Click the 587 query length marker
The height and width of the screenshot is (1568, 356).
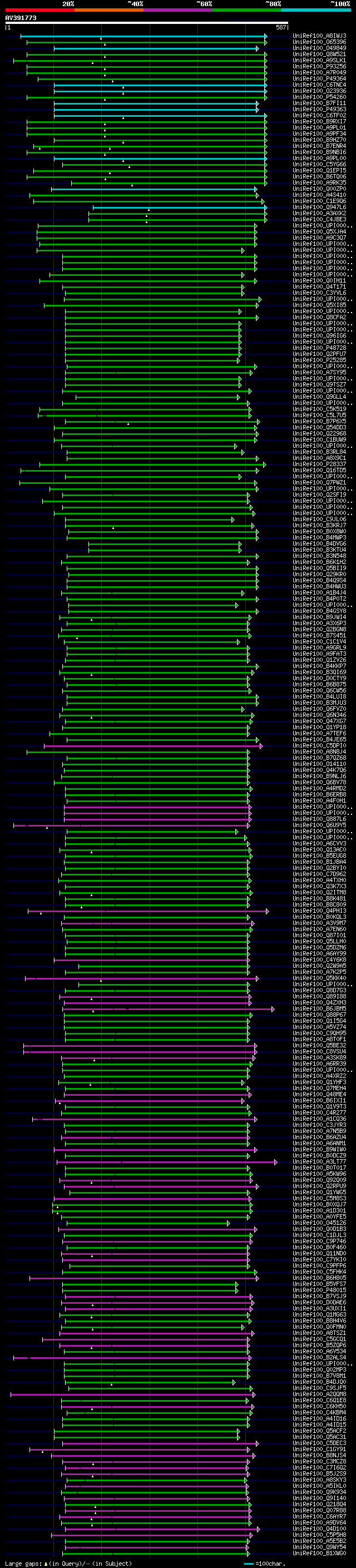point(281,27)
